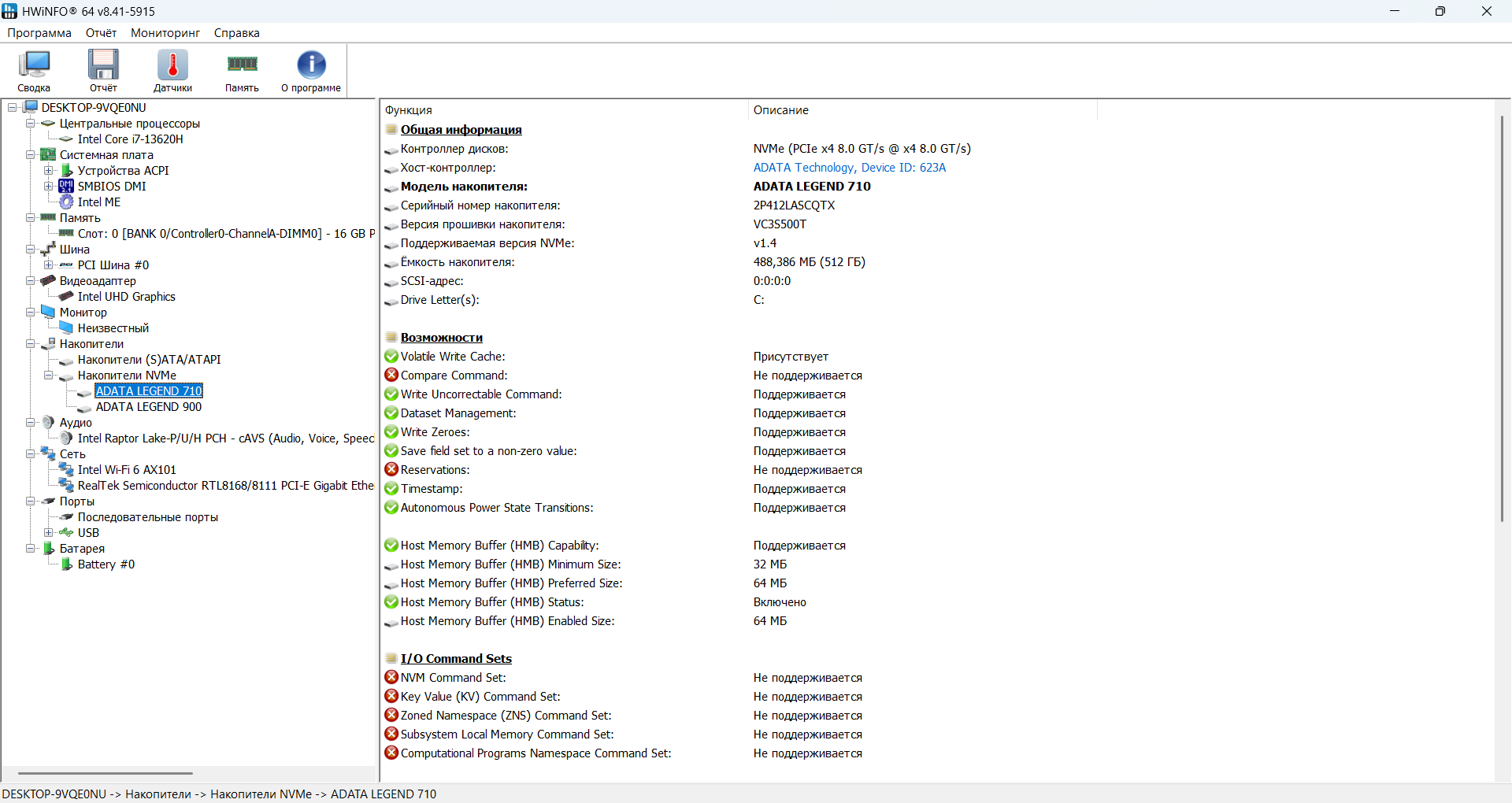Collapse the Системная плата node

30,154
